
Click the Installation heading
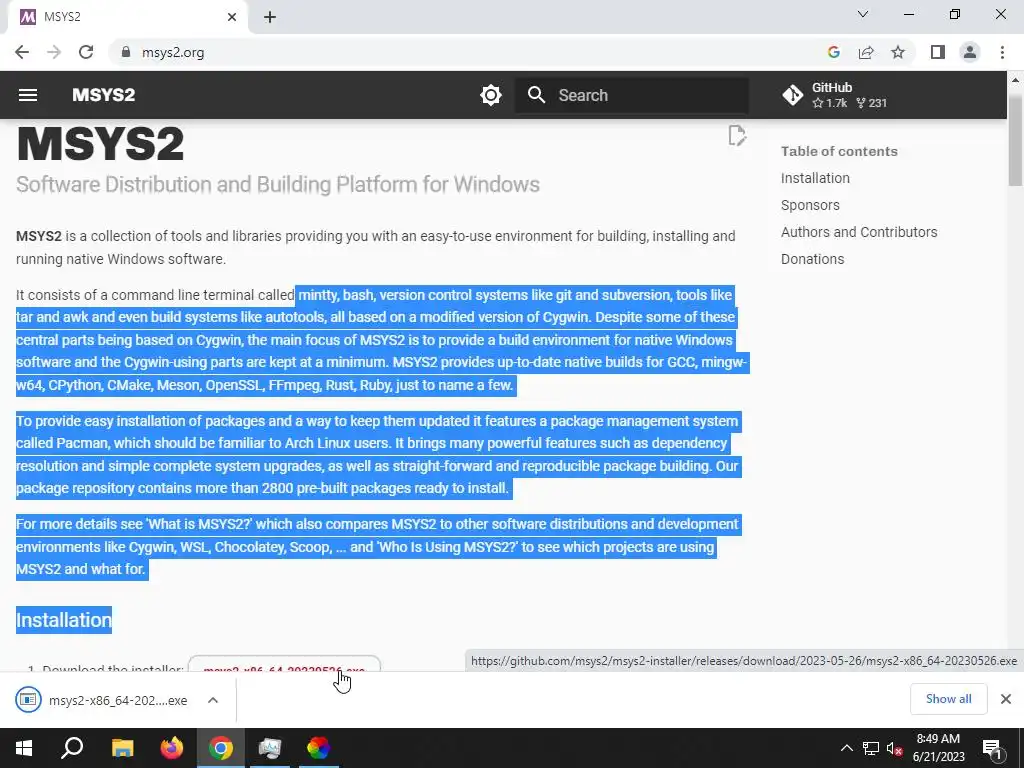[x=63, y=620]
